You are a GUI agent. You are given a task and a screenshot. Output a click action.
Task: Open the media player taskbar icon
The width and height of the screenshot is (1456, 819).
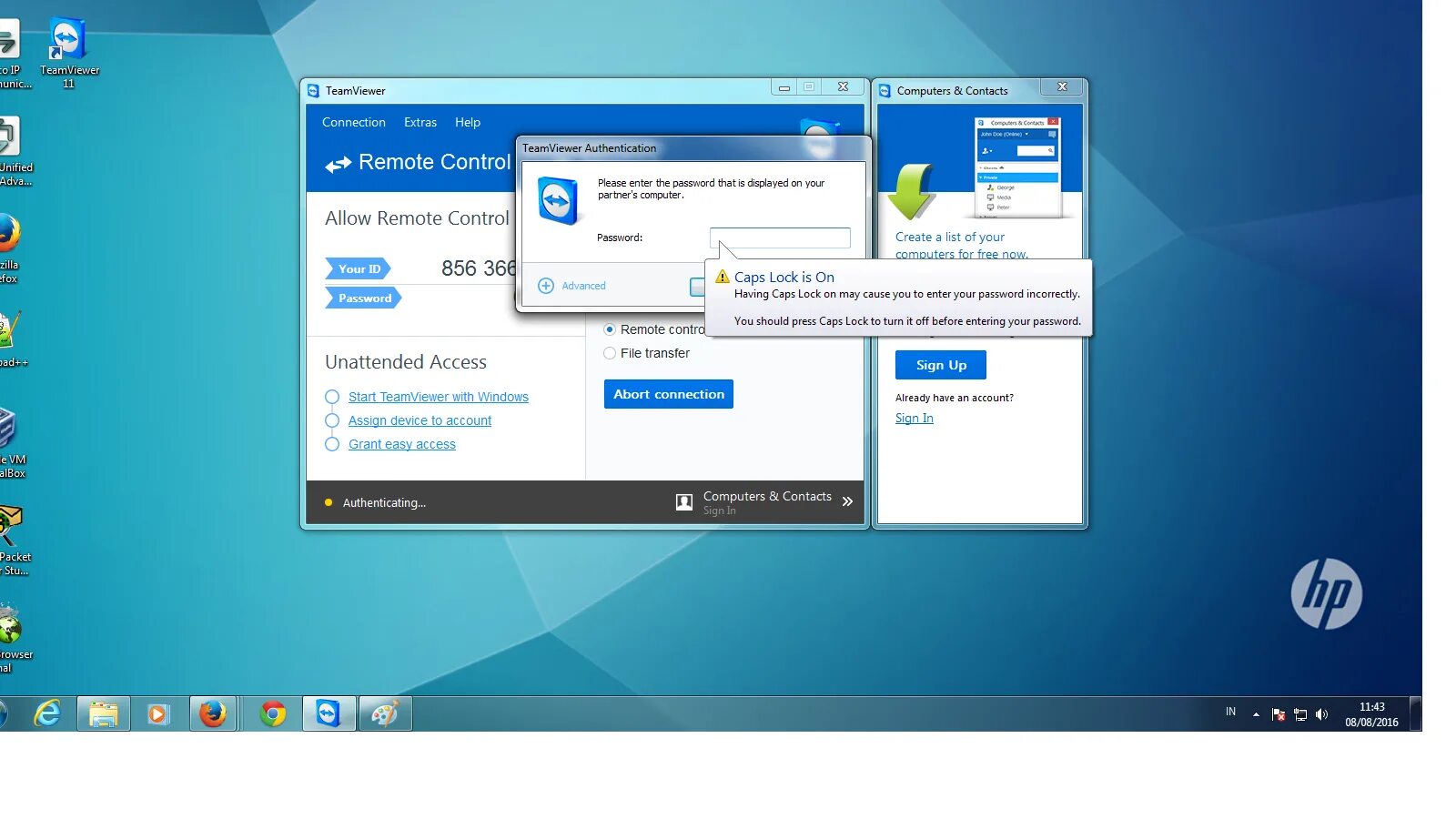coord(158,713)
